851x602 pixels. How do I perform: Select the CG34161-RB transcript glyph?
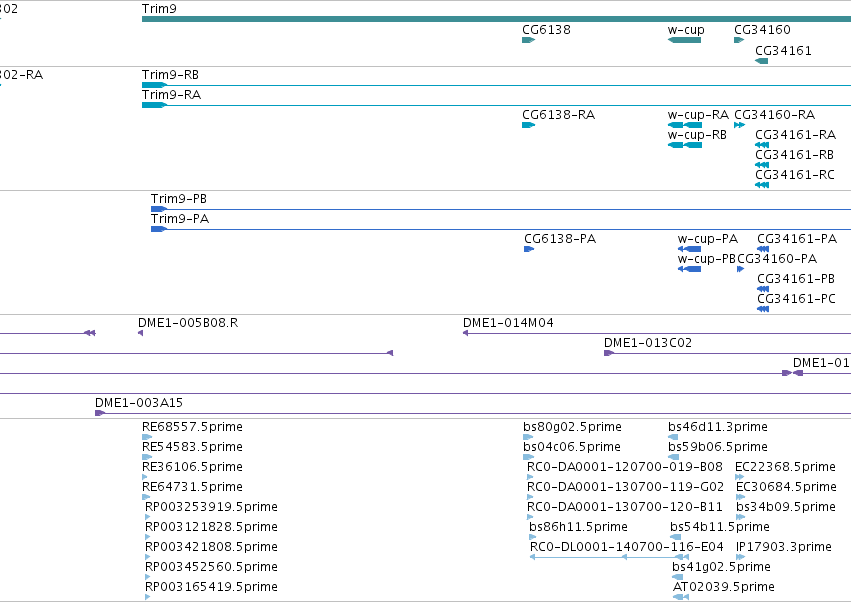click(x=762, y=165)
